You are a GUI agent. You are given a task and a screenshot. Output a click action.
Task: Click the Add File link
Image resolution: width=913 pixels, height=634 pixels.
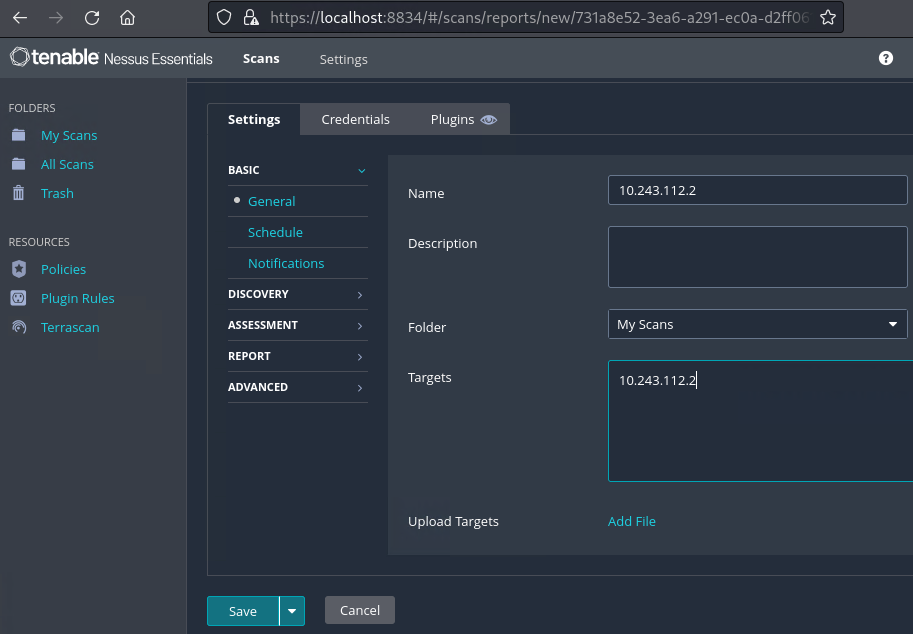(631, 521)
